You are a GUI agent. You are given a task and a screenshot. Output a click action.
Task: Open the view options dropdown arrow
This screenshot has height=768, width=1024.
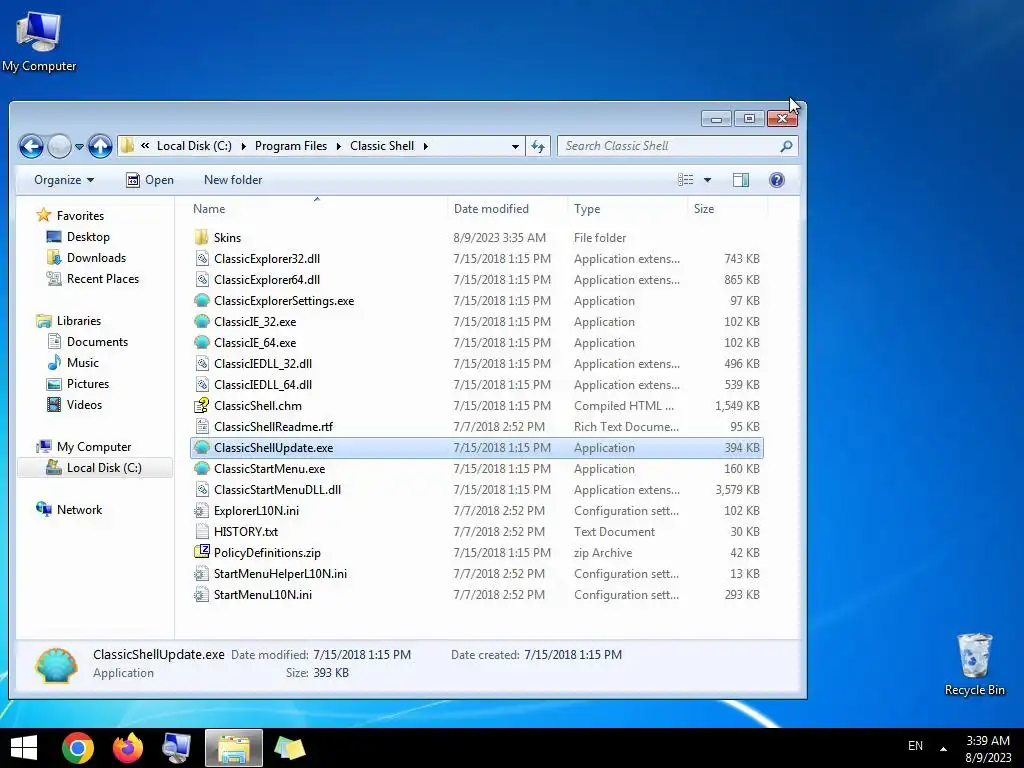707,180
